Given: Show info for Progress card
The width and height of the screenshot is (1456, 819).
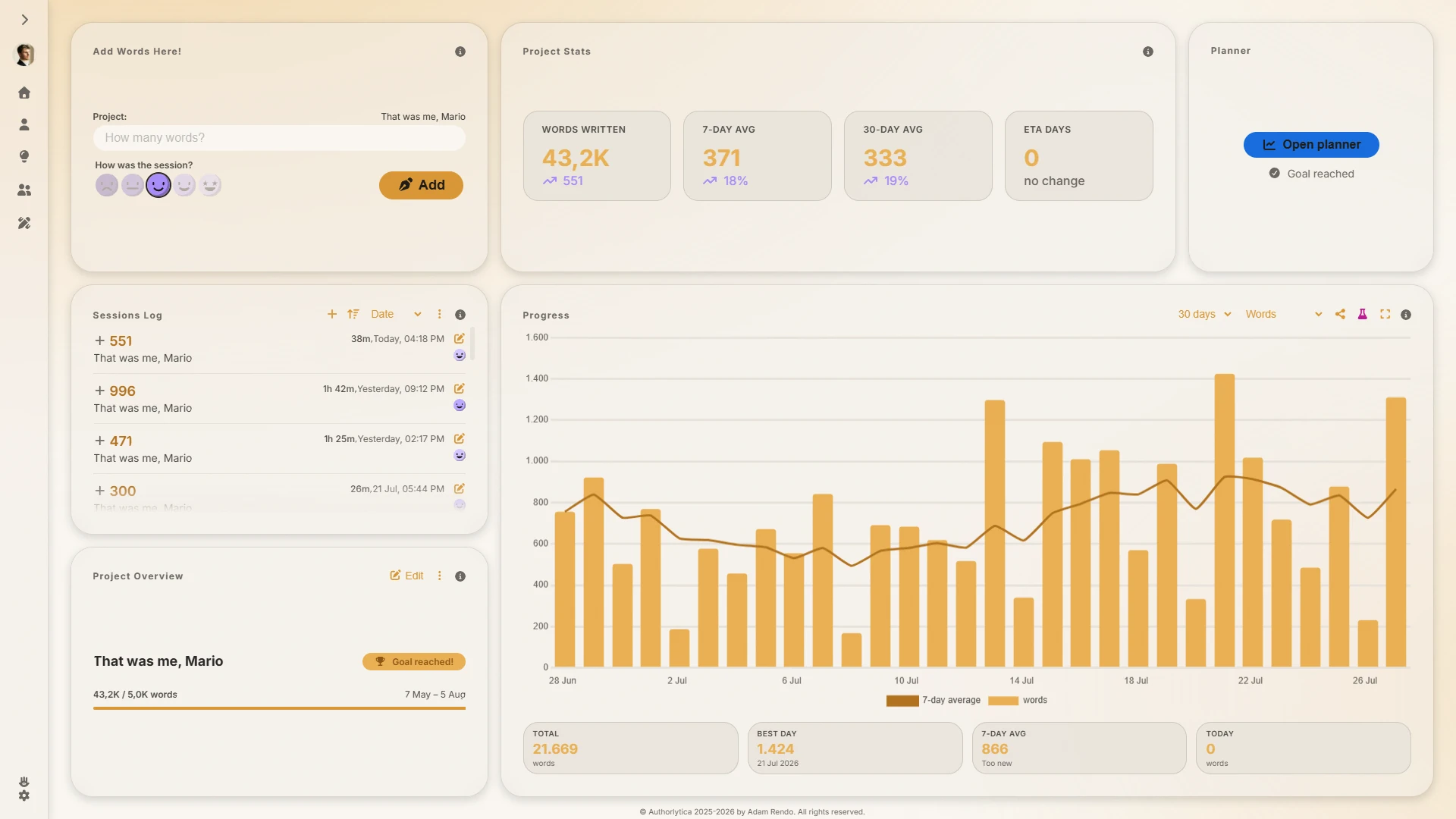Looking at the screenshot, I should [1406, 315].
